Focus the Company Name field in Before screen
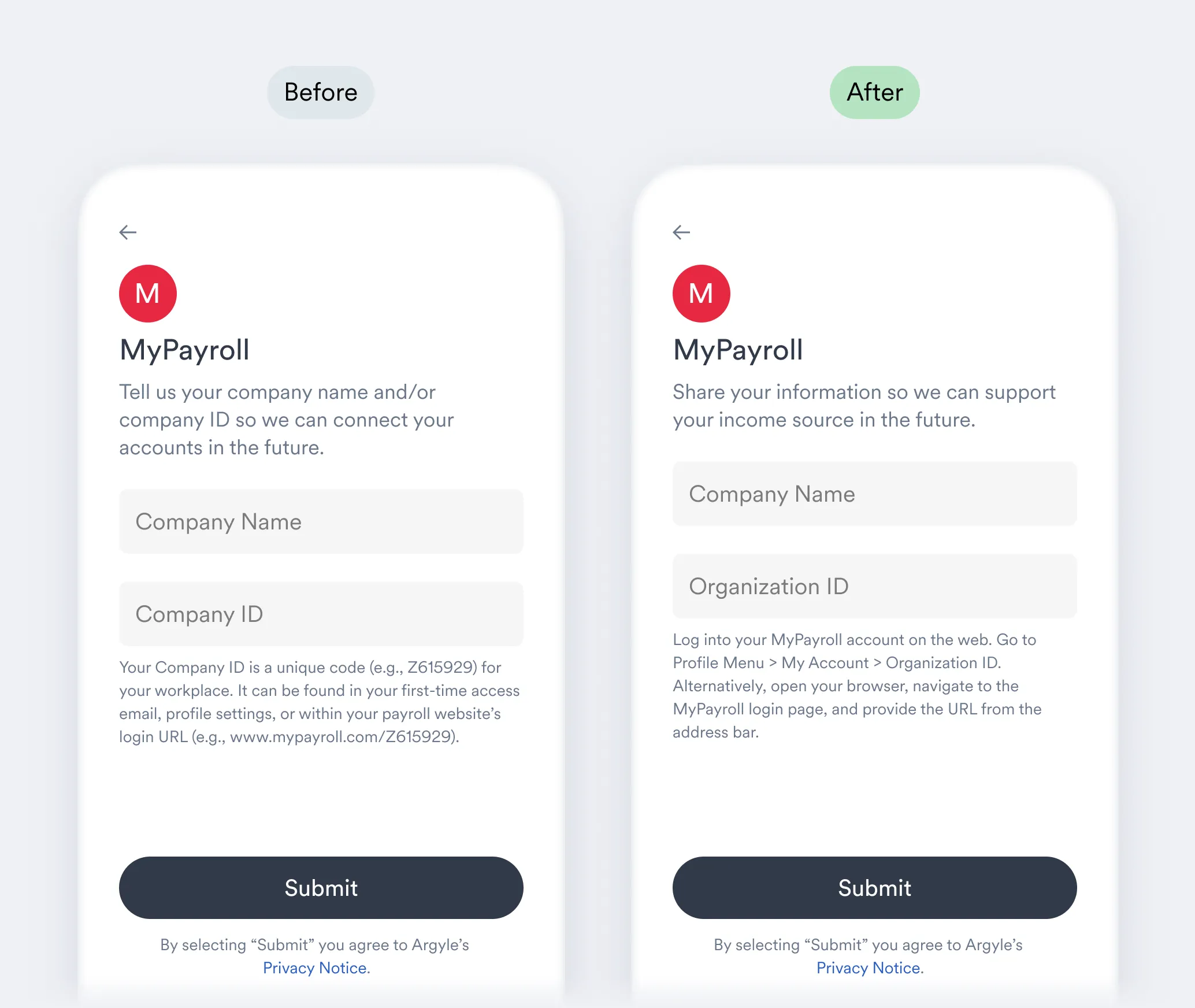This screenshot has height=1008, width=1195. click(x=321, y=521)
